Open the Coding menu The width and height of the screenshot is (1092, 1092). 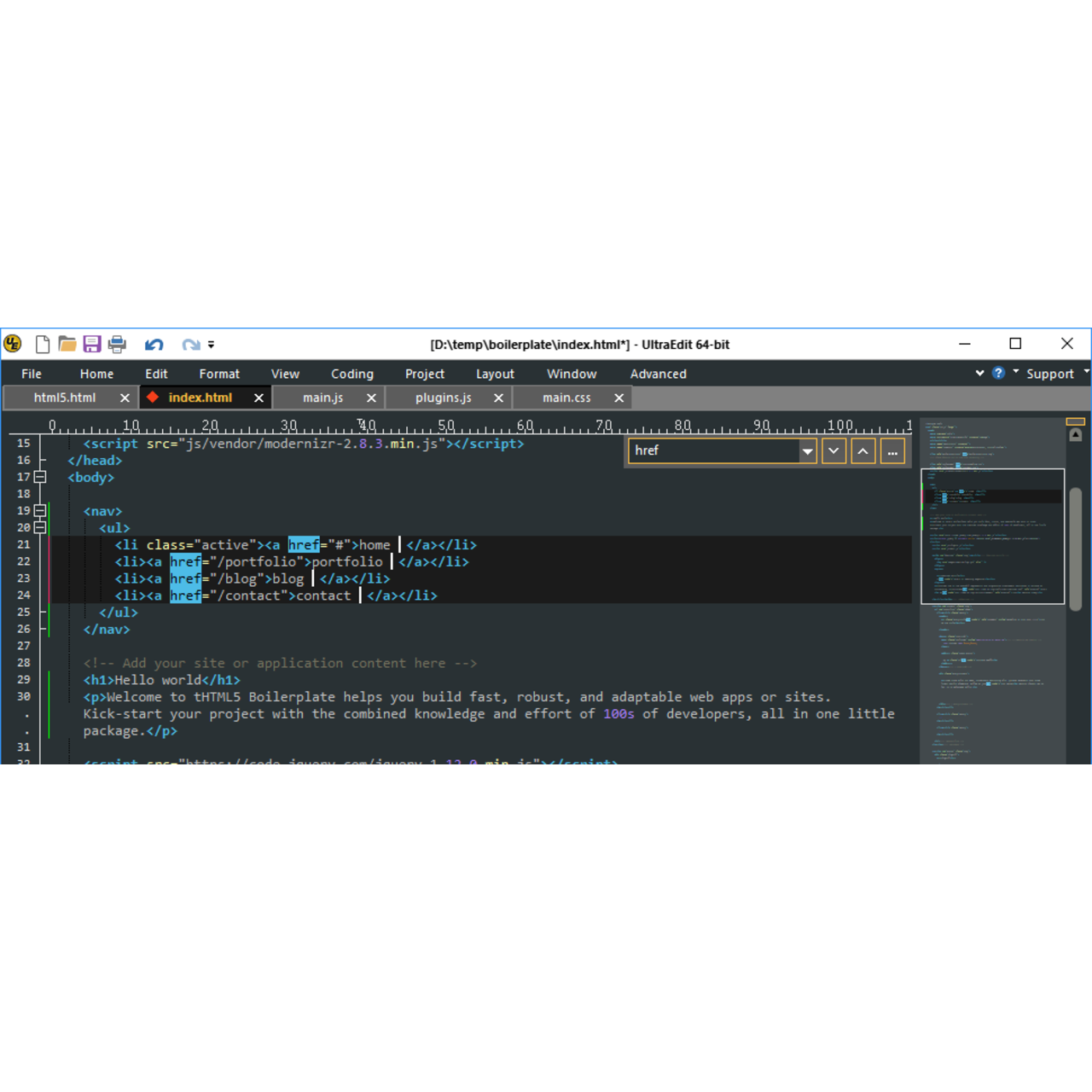click(x=352, y=373)
